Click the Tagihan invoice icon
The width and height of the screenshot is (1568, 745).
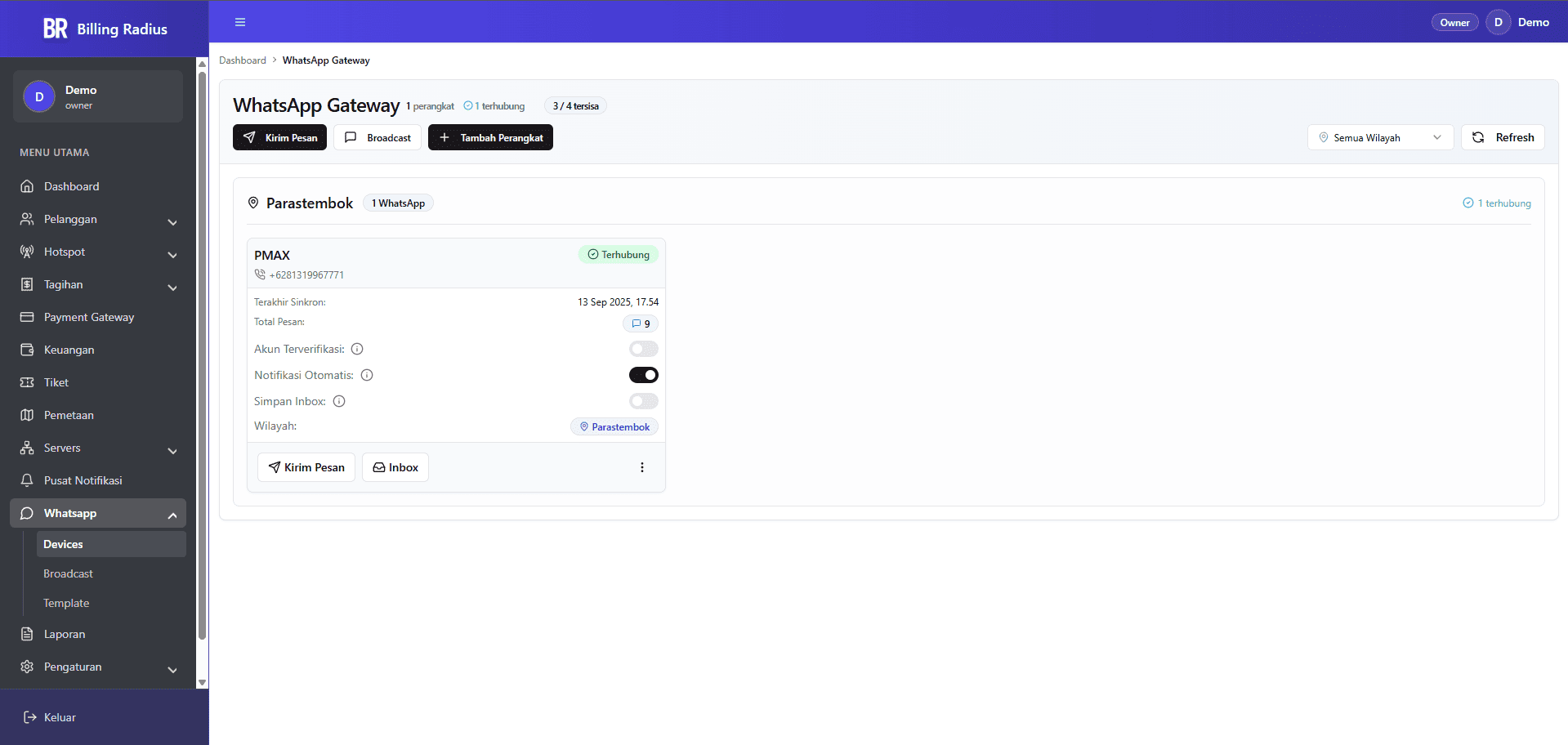(27, 284)
